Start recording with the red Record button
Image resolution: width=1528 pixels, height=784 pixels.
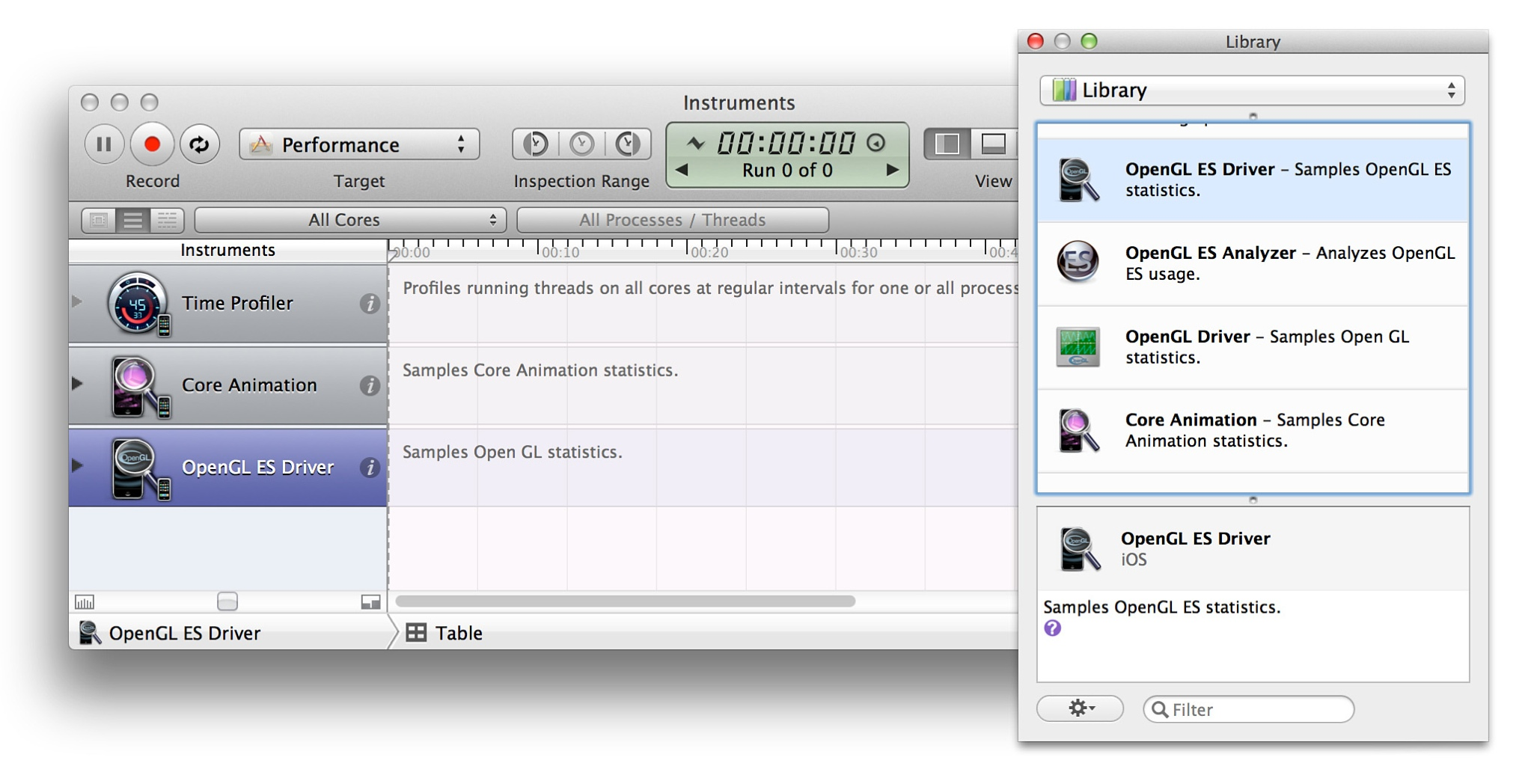(x=152, y=144)
